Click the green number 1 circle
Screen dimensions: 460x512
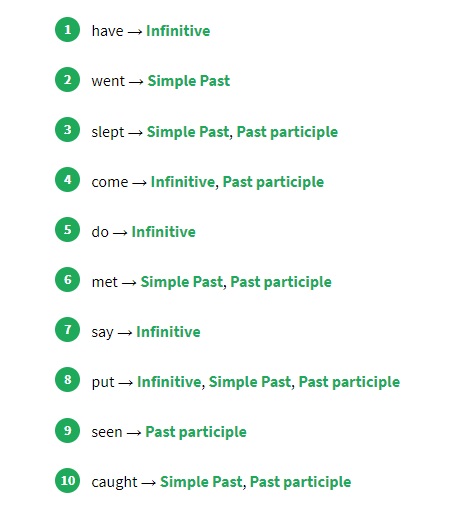click(x=67, y=30)
